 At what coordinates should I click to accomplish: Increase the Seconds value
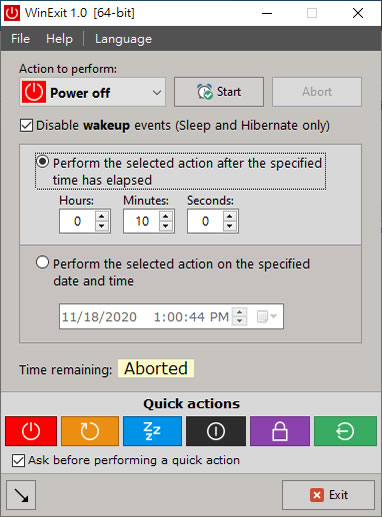[230, 216]
